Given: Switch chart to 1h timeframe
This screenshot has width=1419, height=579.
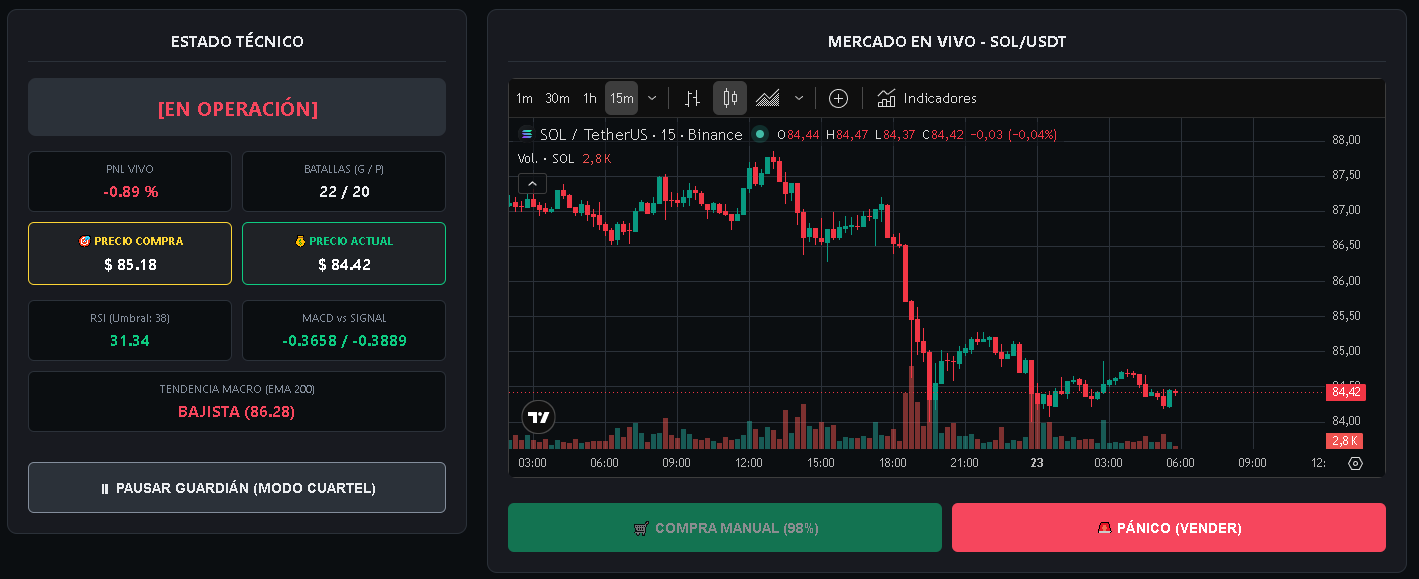Looking at the screenshot, I should click(590, 98).
